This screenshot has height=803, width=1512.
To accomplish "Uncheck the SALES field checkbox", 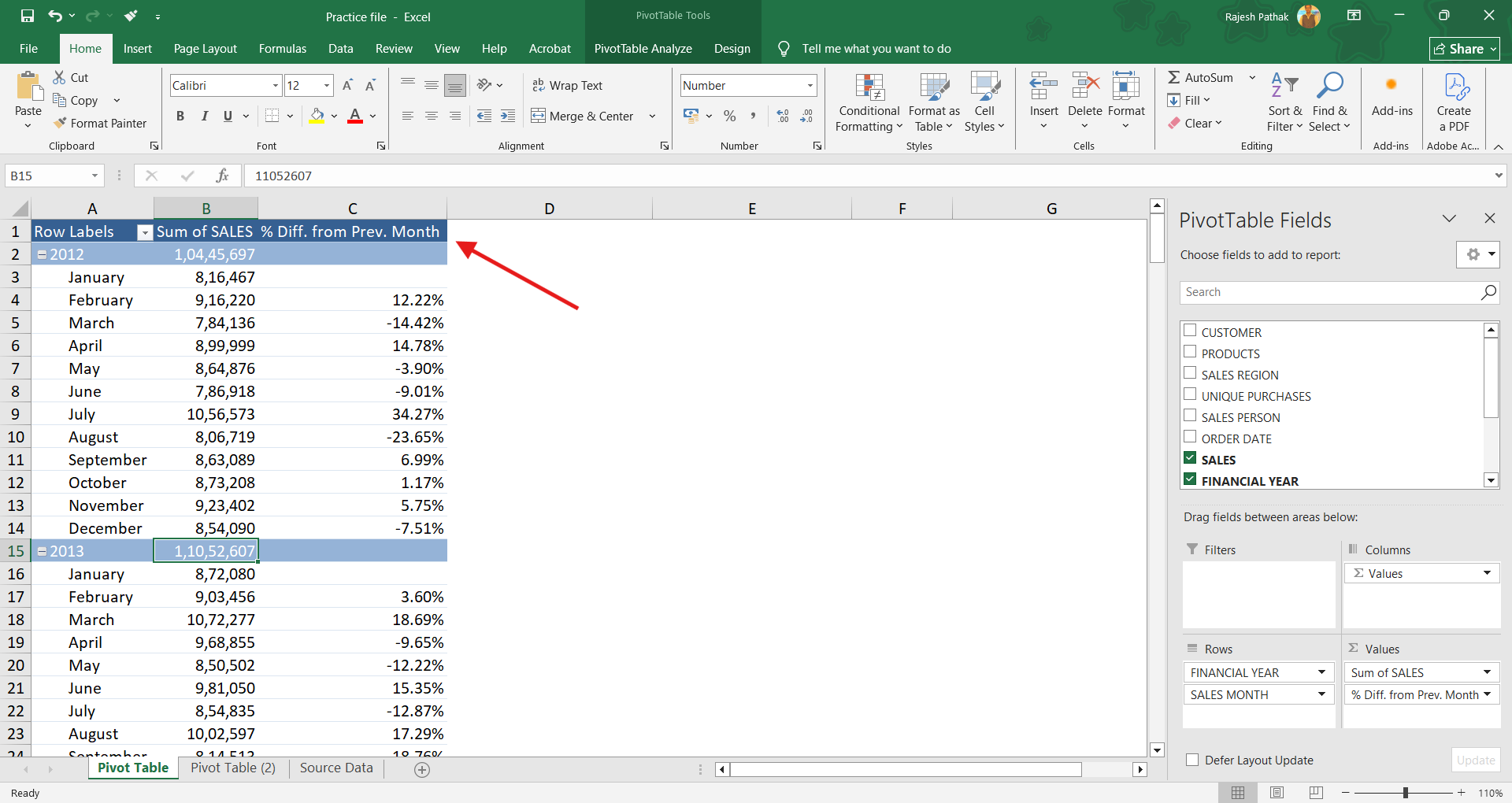I will 1190,459.
